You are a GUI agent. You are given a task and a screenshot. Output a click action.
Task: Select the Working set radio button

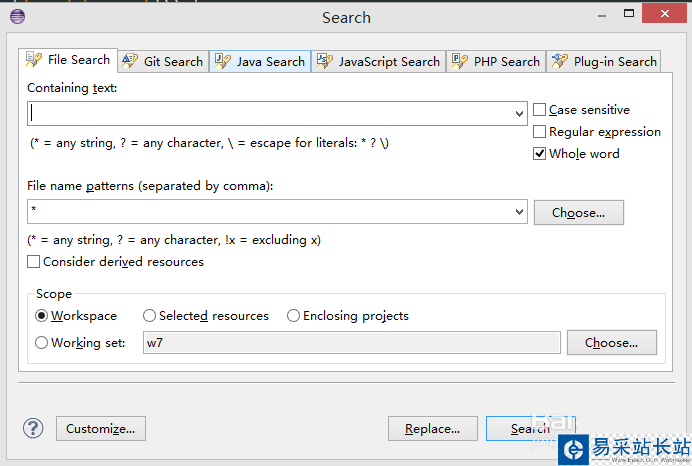42,343
